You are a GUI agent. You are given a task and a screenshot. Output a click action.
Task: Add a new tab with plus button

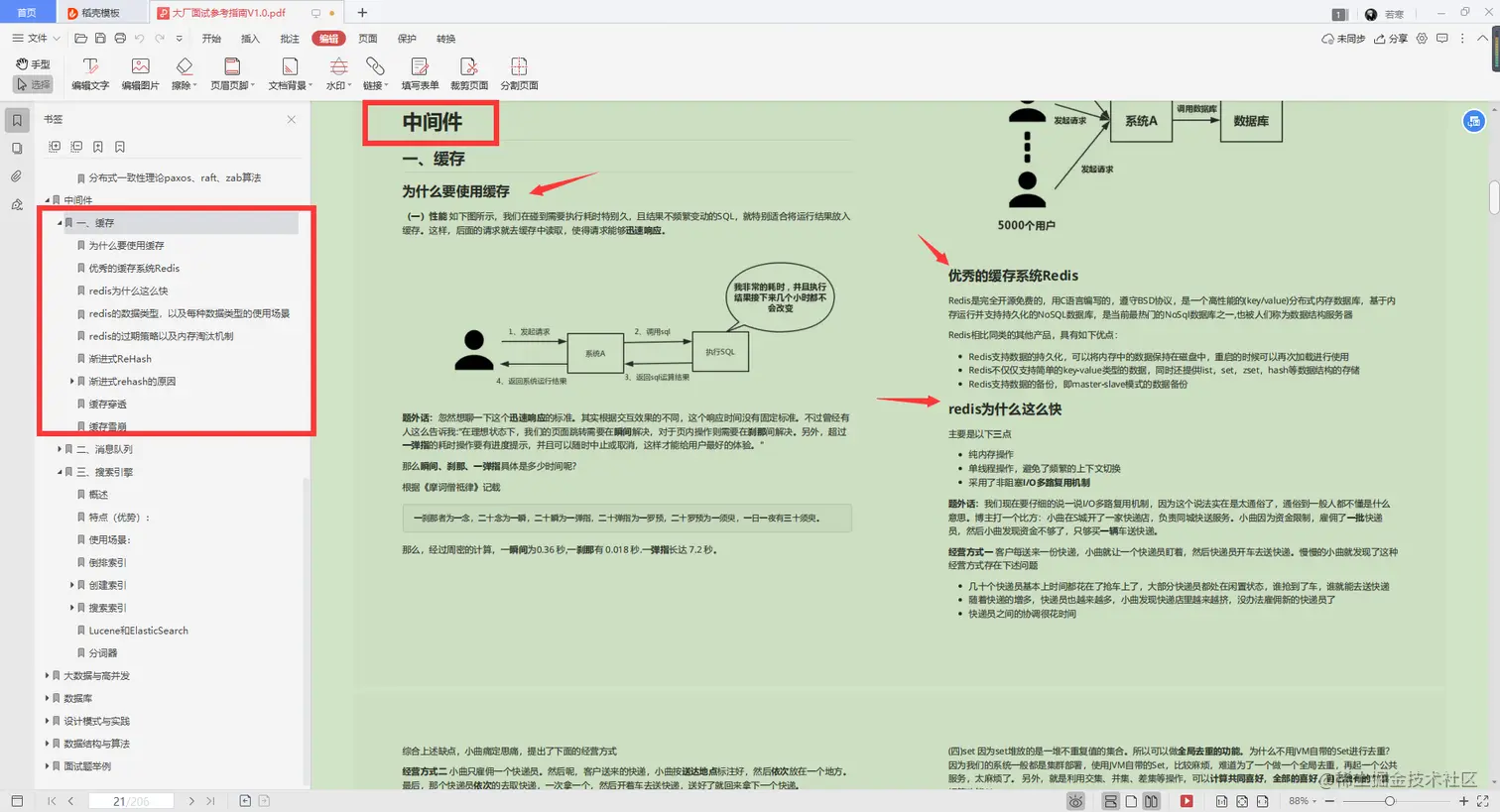[362, 13]
